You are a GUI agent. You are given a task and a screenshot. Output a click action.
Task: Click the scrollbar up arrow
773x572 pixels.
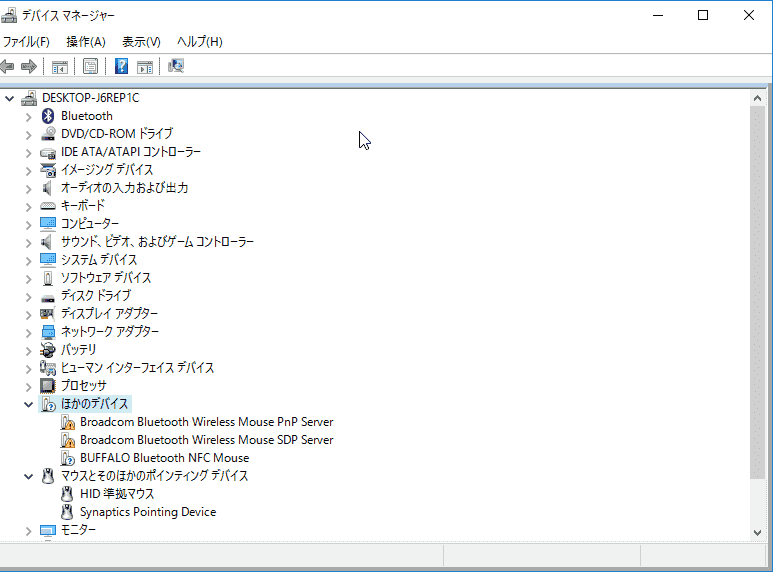(x=757, y=98)
